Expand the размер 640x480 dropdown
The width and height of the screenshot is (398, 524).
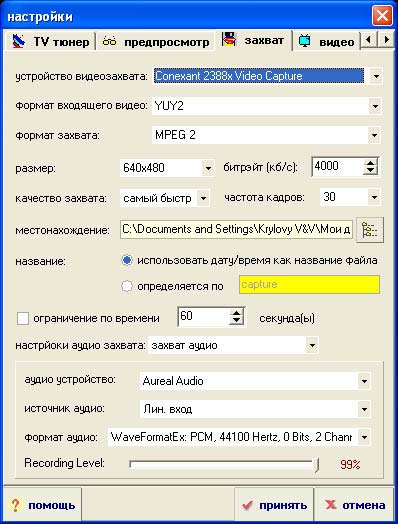point(208,168)
